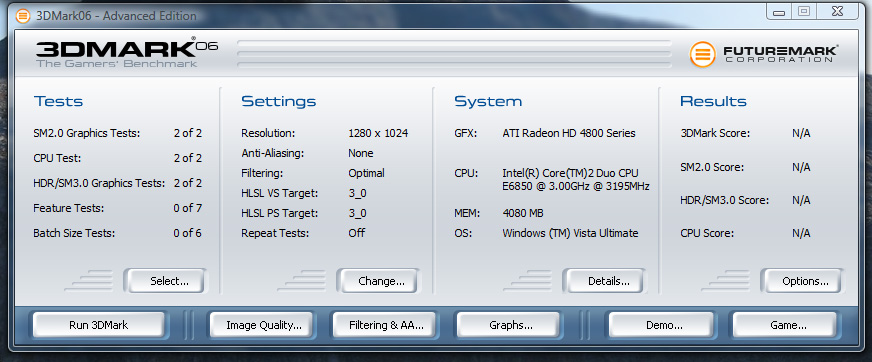Open the Change... settings dialog
This screenshot has height=362, width=872.
(x=378, y=281)
